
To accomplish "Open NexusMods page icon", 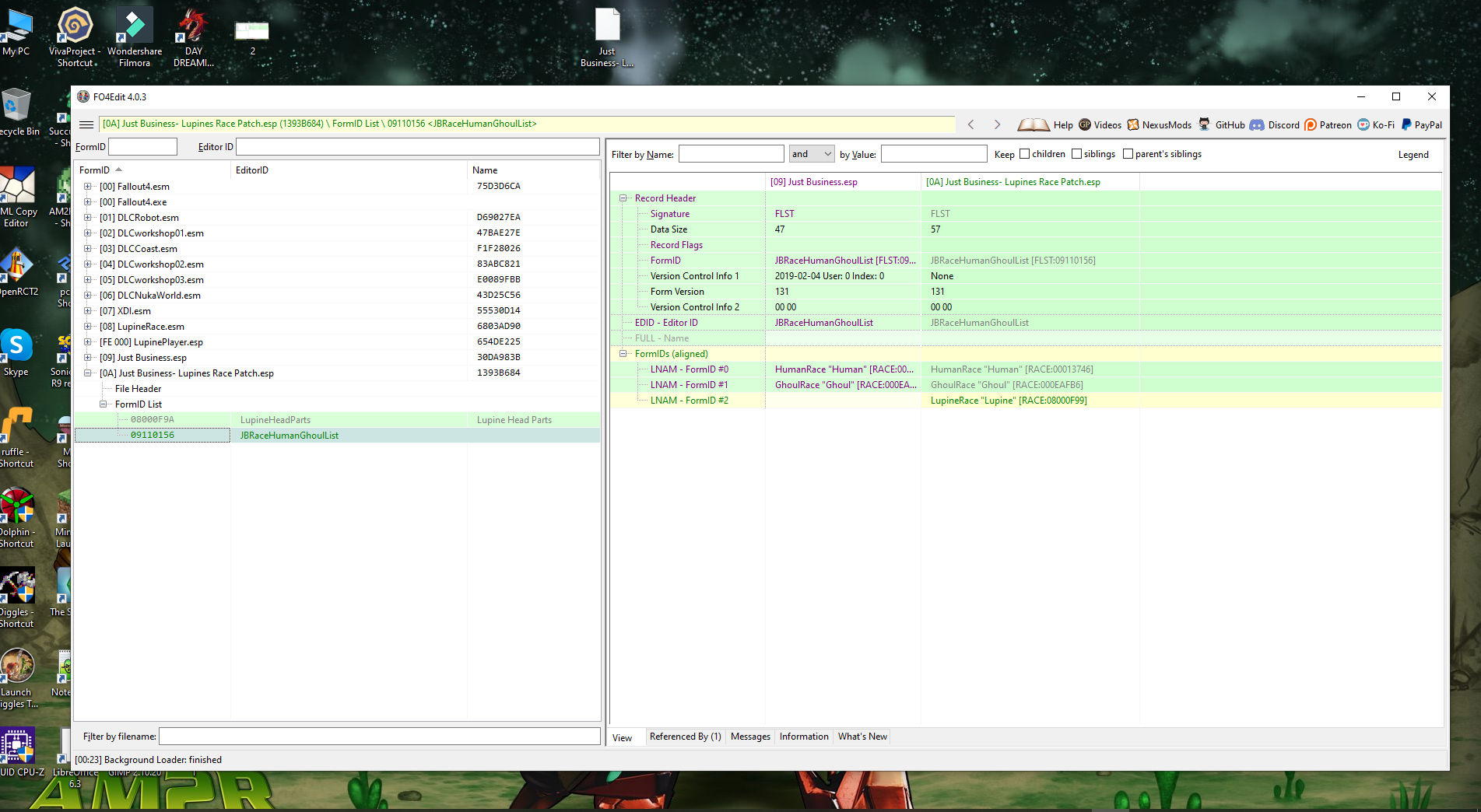I will (1133, 124).
